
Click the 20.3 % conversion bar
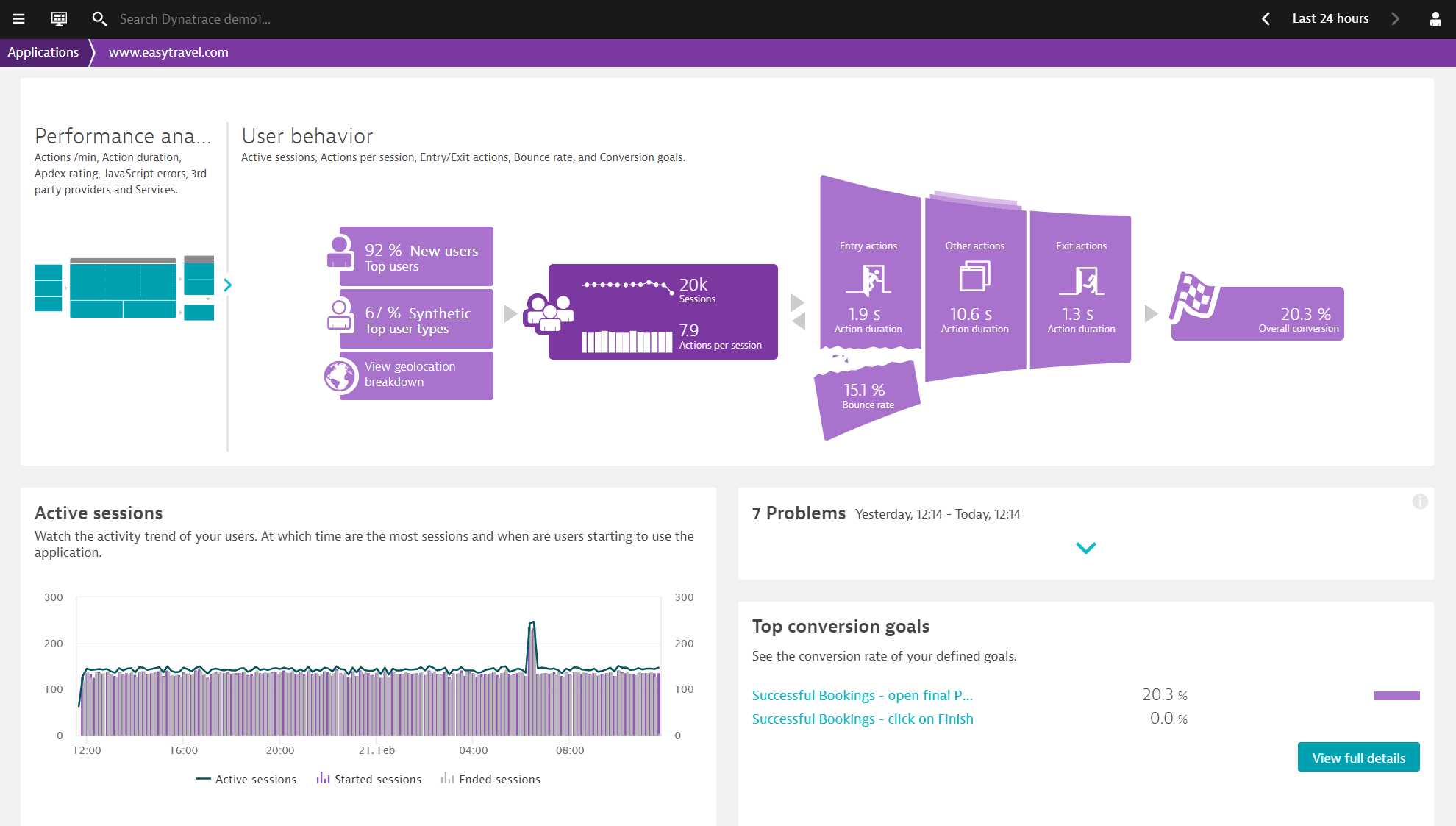(x=1396, y=696)
